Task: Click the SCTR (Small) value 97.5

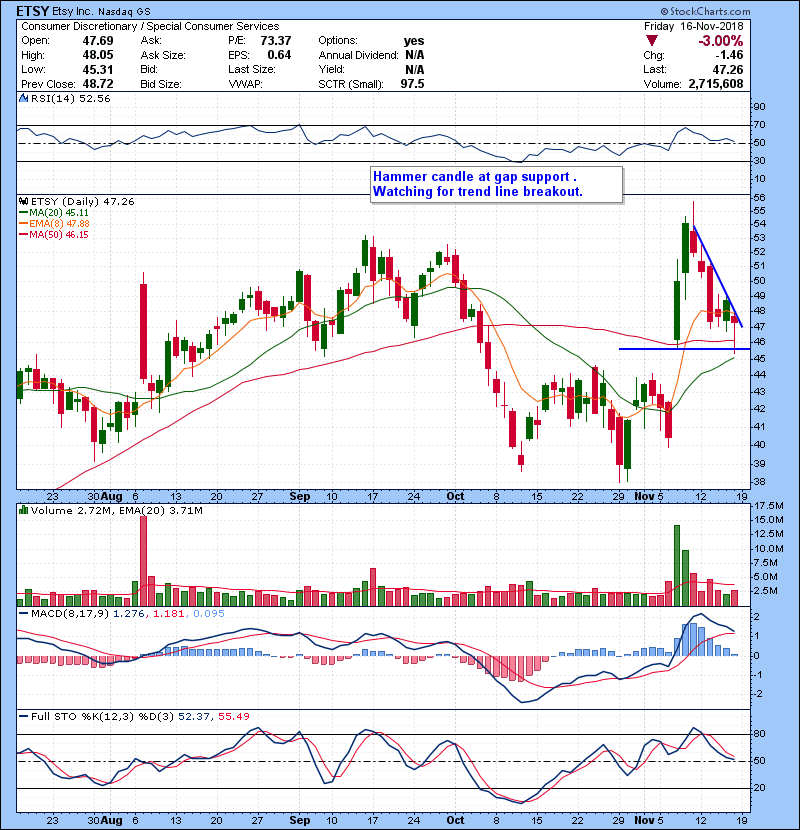Action: (412, 84)
